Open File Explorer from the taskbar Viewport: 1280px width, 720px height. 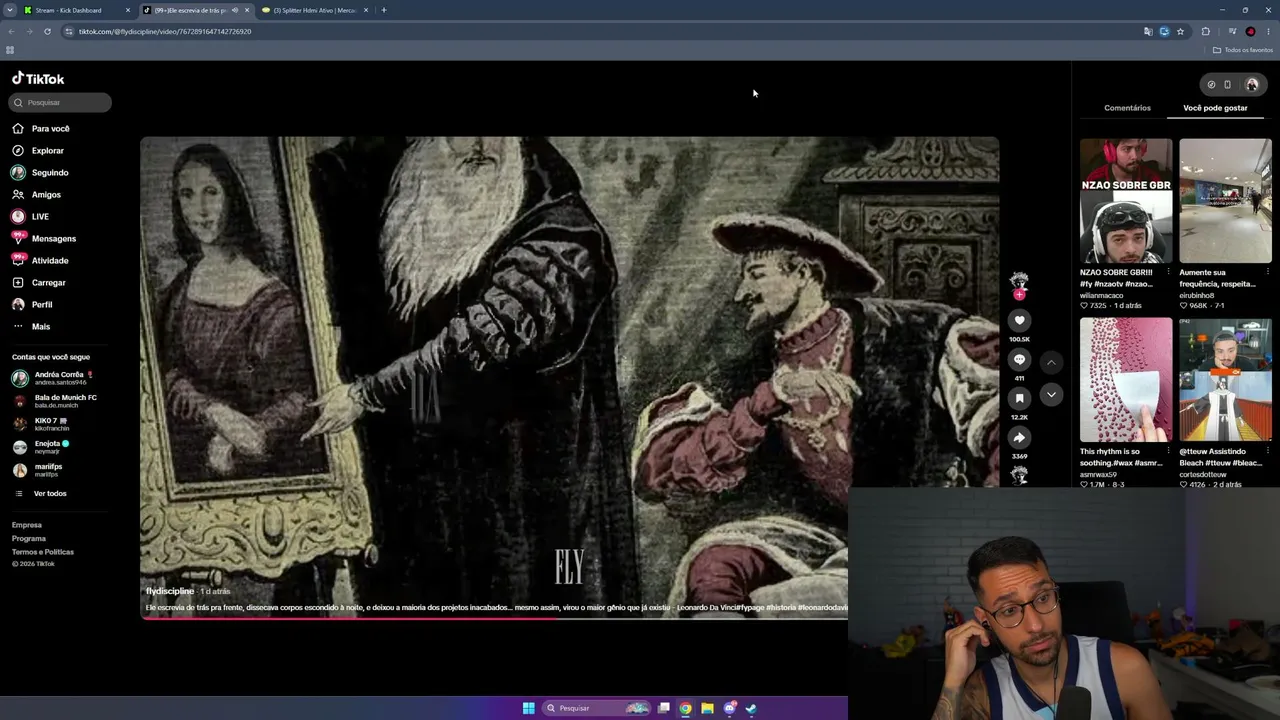click(707, 708)
